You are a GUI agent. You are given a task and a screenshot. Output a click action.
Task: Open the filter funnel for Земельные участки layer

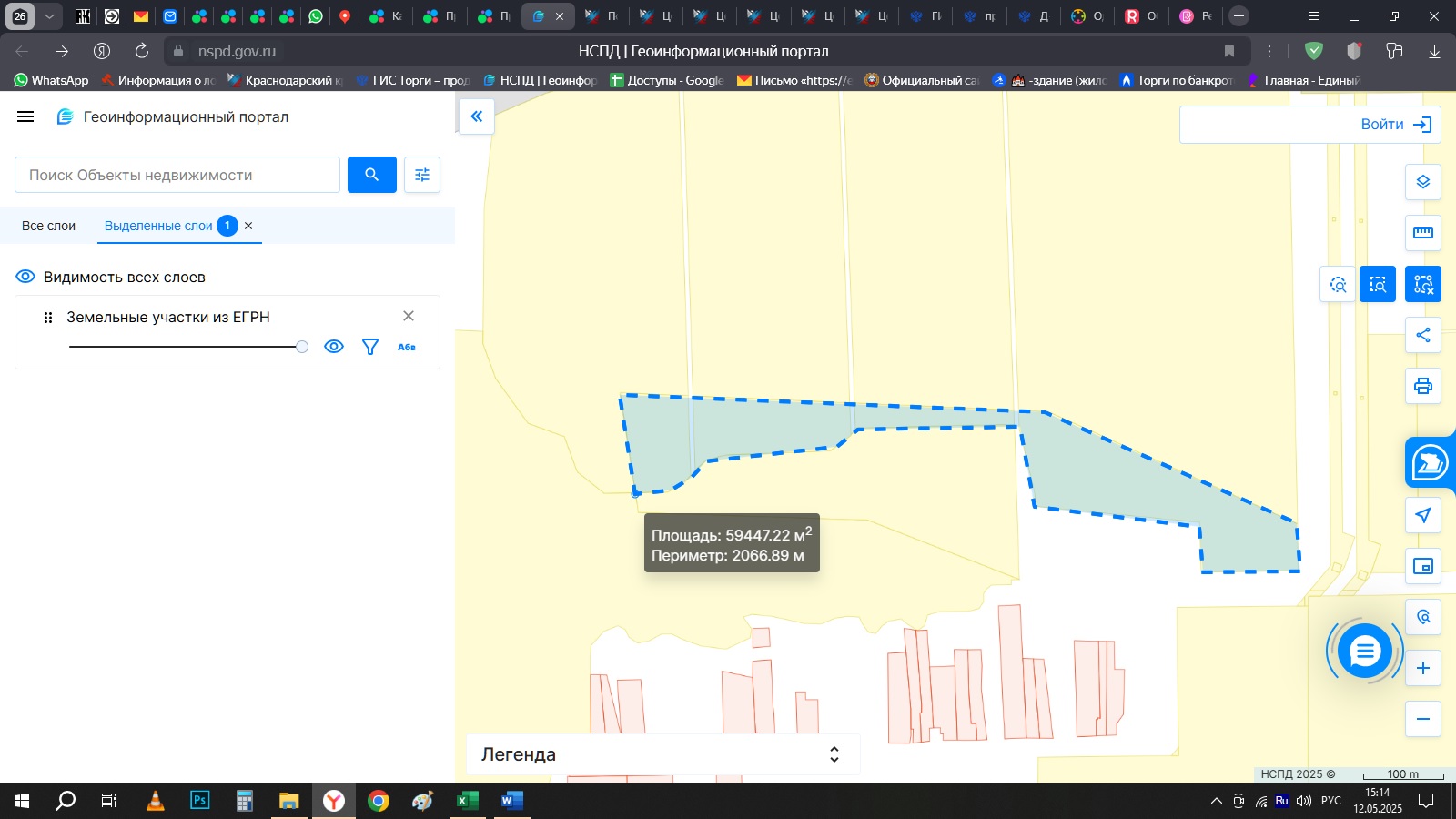(370, 347)
